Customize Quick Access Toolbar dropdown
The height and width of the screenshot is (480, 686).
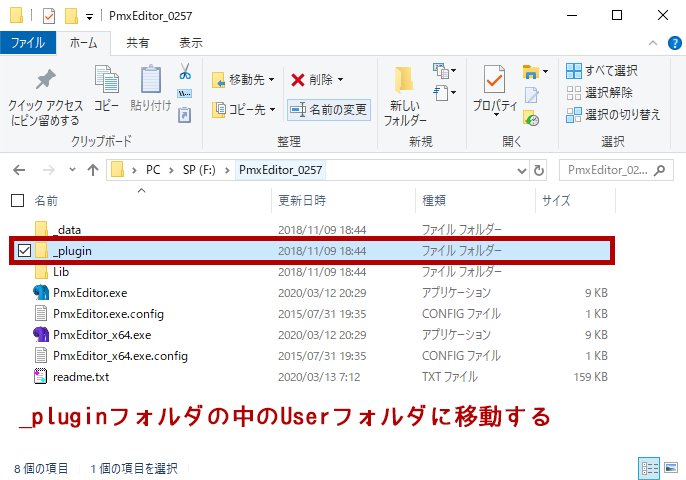pos(89,17)
